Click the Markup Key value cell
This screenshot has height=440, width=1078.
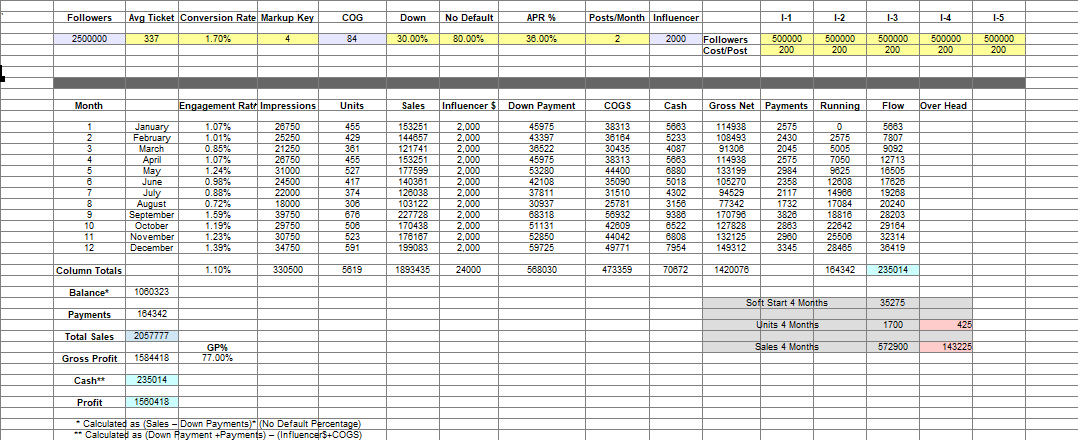tap(287, 39)
